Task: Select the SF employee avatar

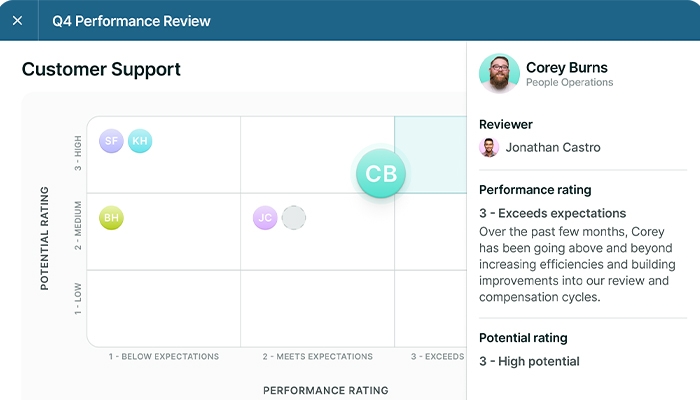Action: click(111, 141)
